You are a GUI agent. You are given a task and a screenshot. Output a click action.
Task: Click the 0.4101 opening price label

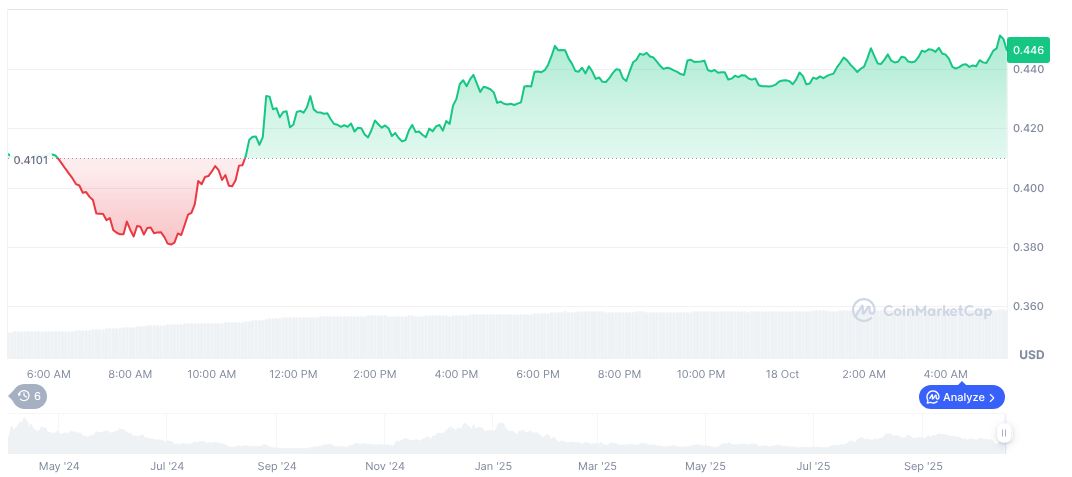30,160
